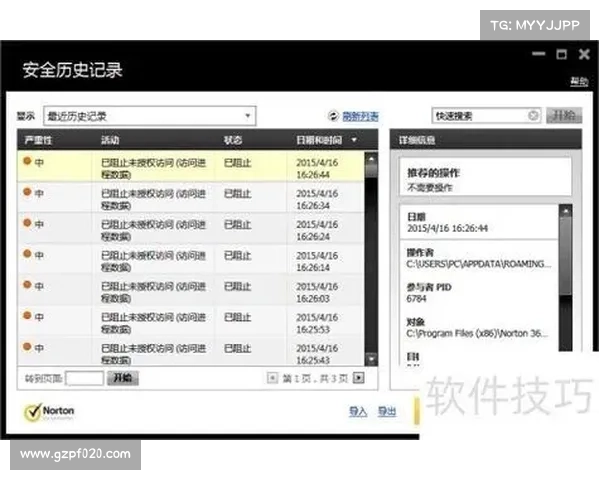The image size is (600, 480).
Task: Sort by the 状态 column header
Action: pos(233,140)
